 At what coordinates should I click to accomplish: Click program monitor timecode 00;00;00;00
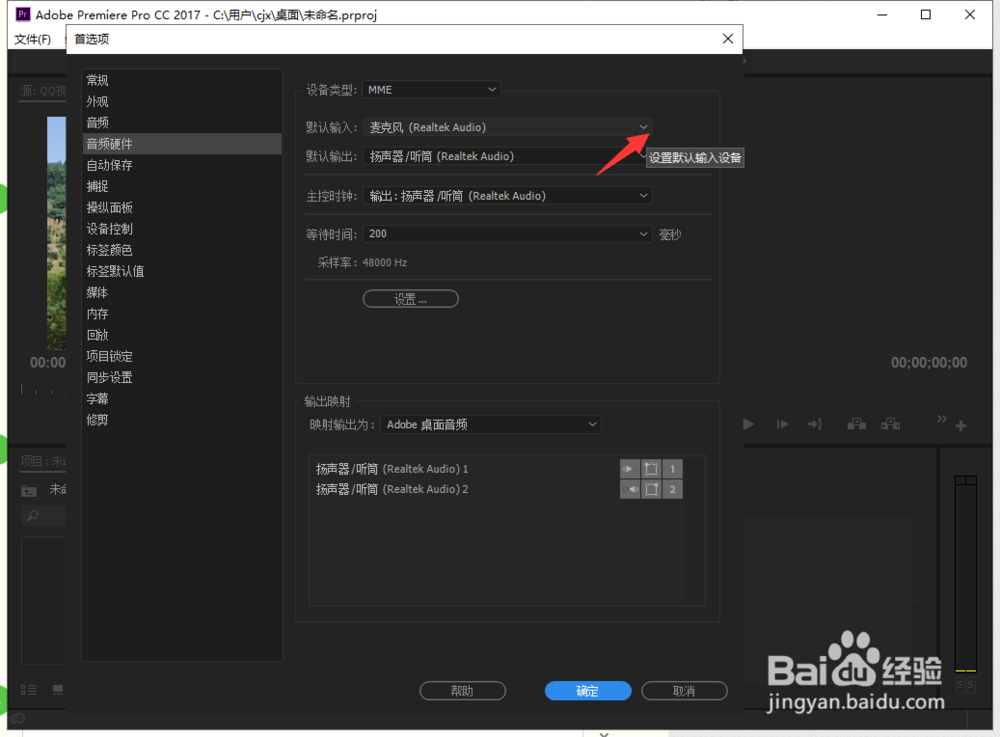click(929, 363)
